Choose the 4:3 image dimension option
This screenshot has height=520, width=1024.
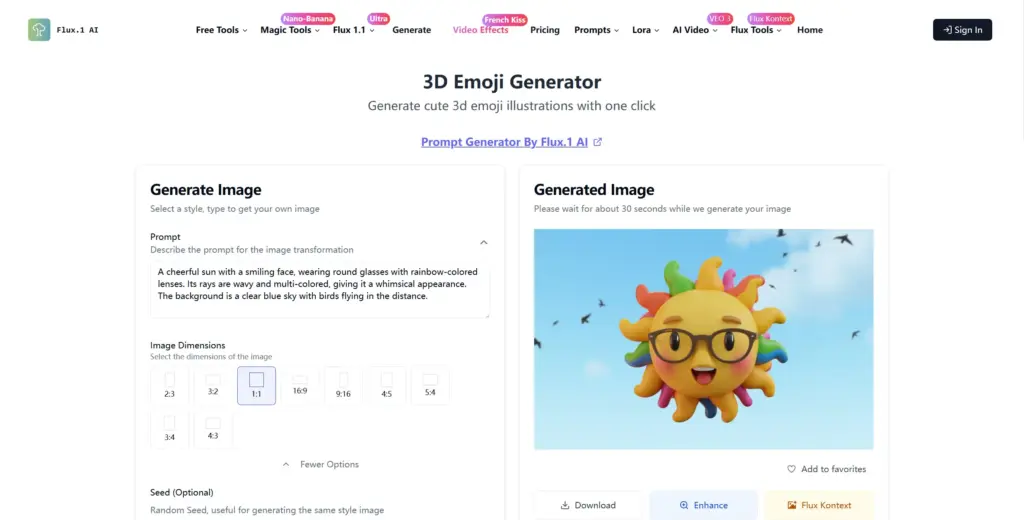213,429
